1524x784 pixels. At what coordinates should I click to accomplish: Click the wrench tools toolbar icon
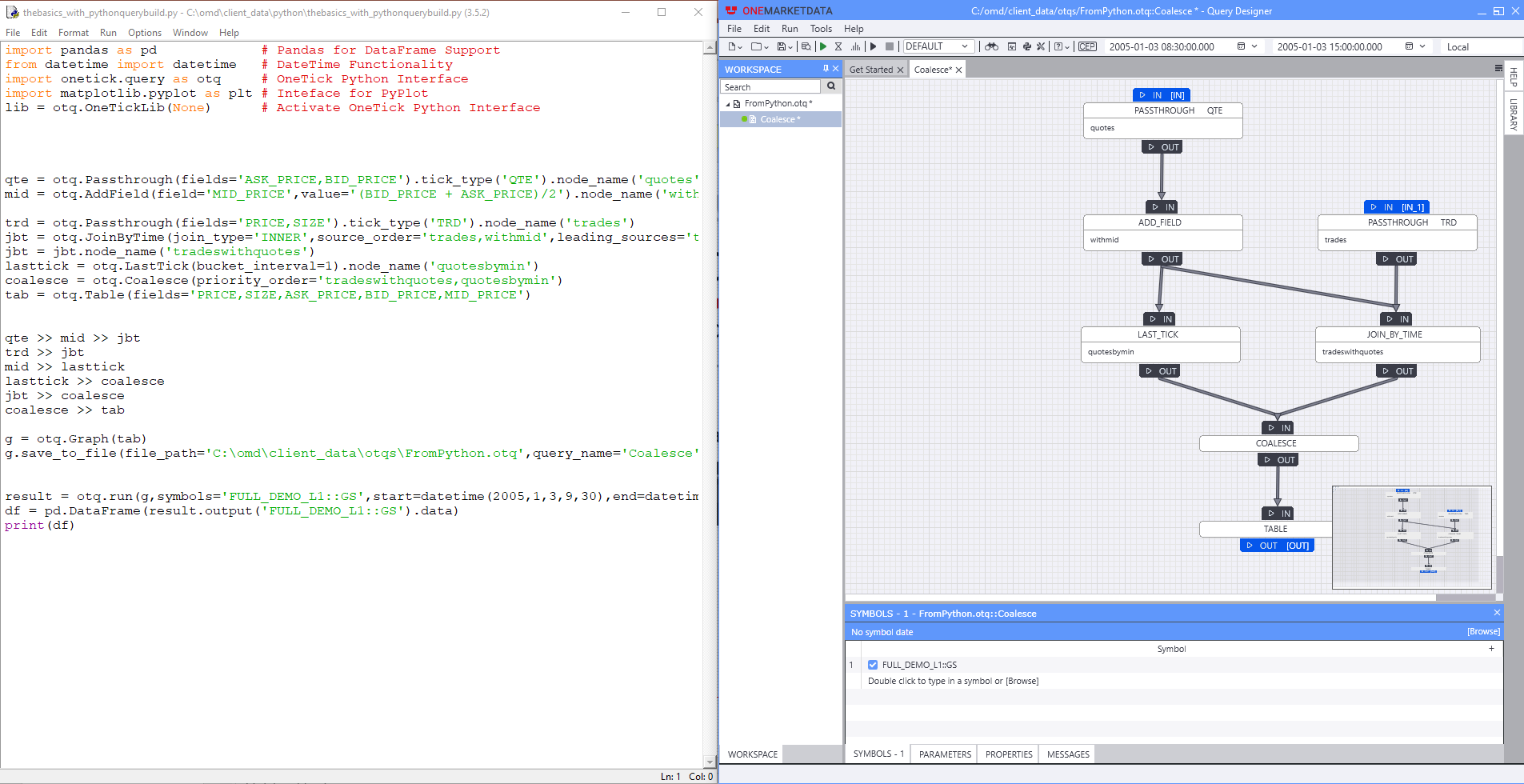coord(1041,46)
